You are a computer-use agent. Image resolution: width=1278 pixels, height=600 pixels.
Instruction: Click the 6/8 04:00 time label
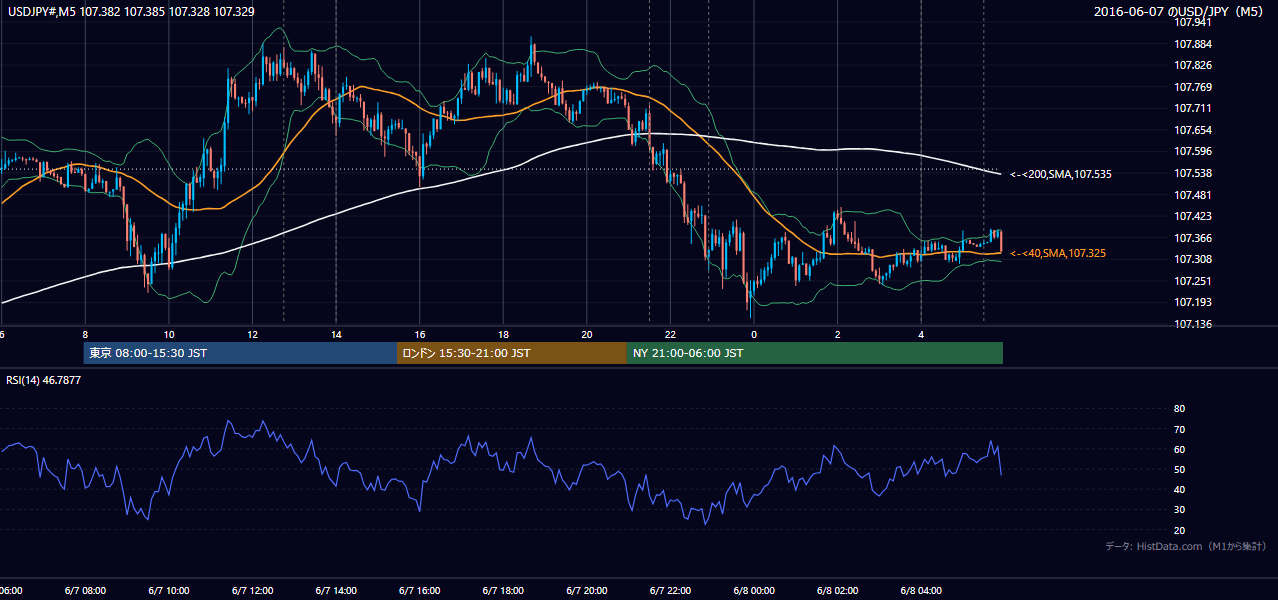coord(921,590)
